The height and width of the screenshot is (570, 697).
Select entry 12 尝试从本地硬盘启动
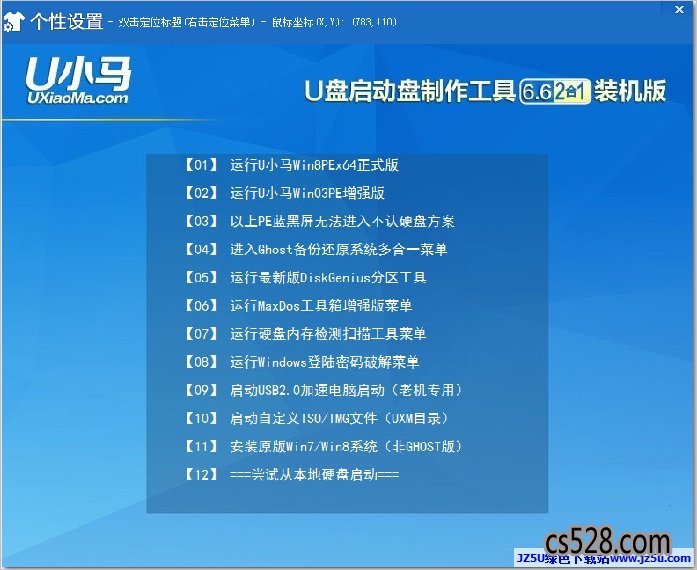pos(292,474)
